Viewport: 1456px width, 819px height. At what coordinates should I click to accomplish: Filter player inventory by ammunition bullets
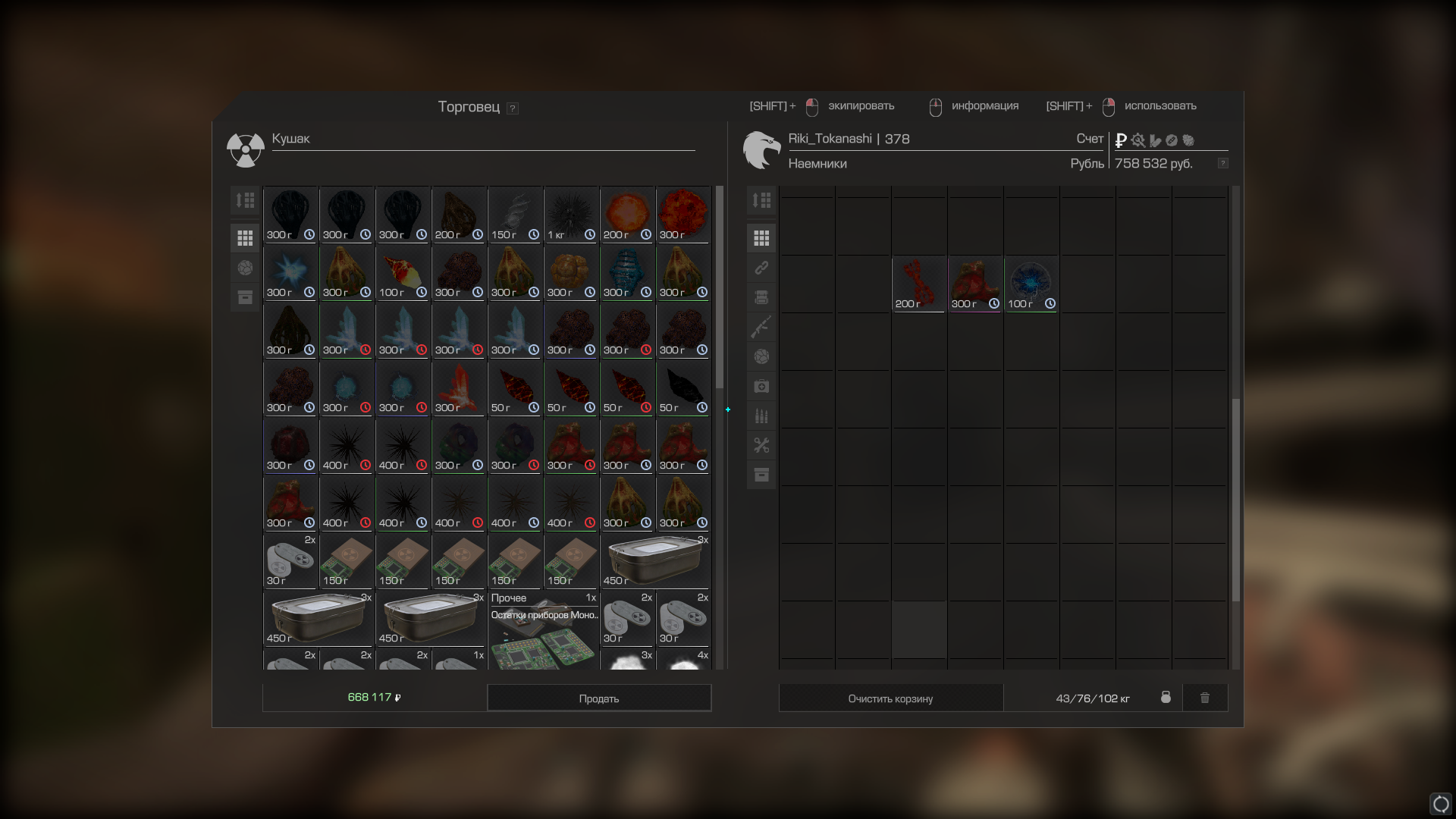tap(761, 416)
